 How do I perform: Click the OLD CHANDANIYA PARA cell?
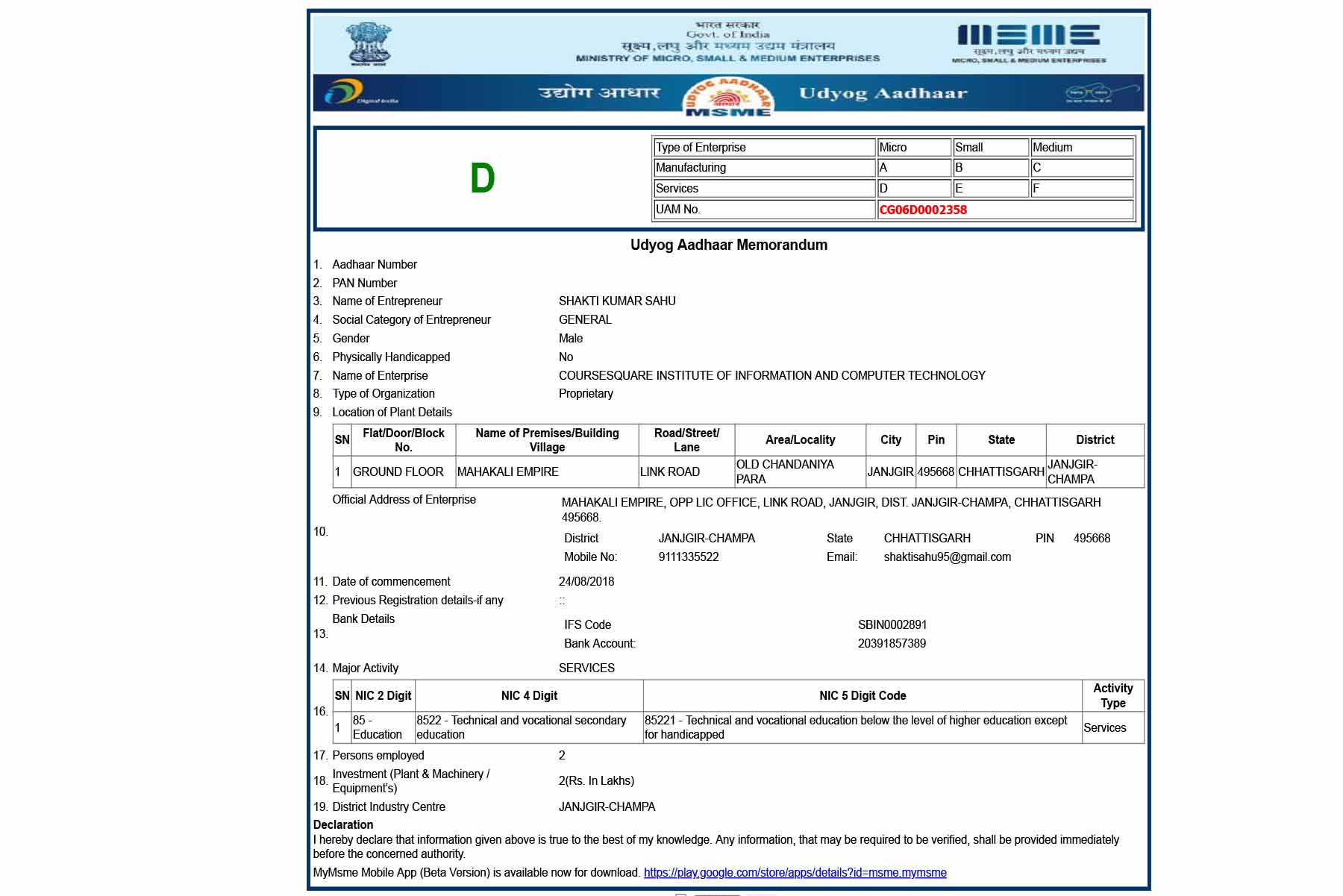[800, 472]
